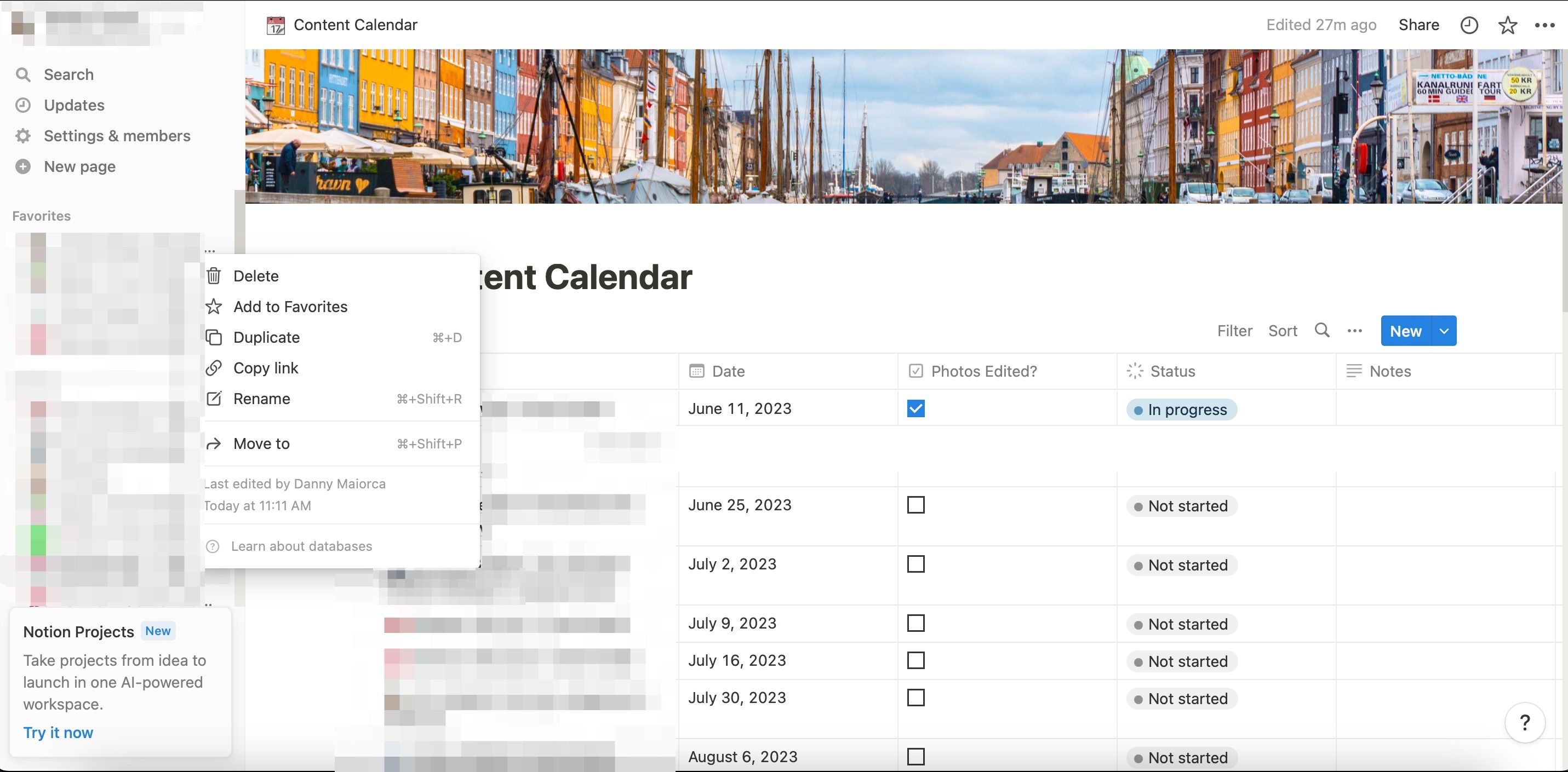Screen dimensions: 1568x772
Task: Select Delete from the context menu
Action: (256, 275)
